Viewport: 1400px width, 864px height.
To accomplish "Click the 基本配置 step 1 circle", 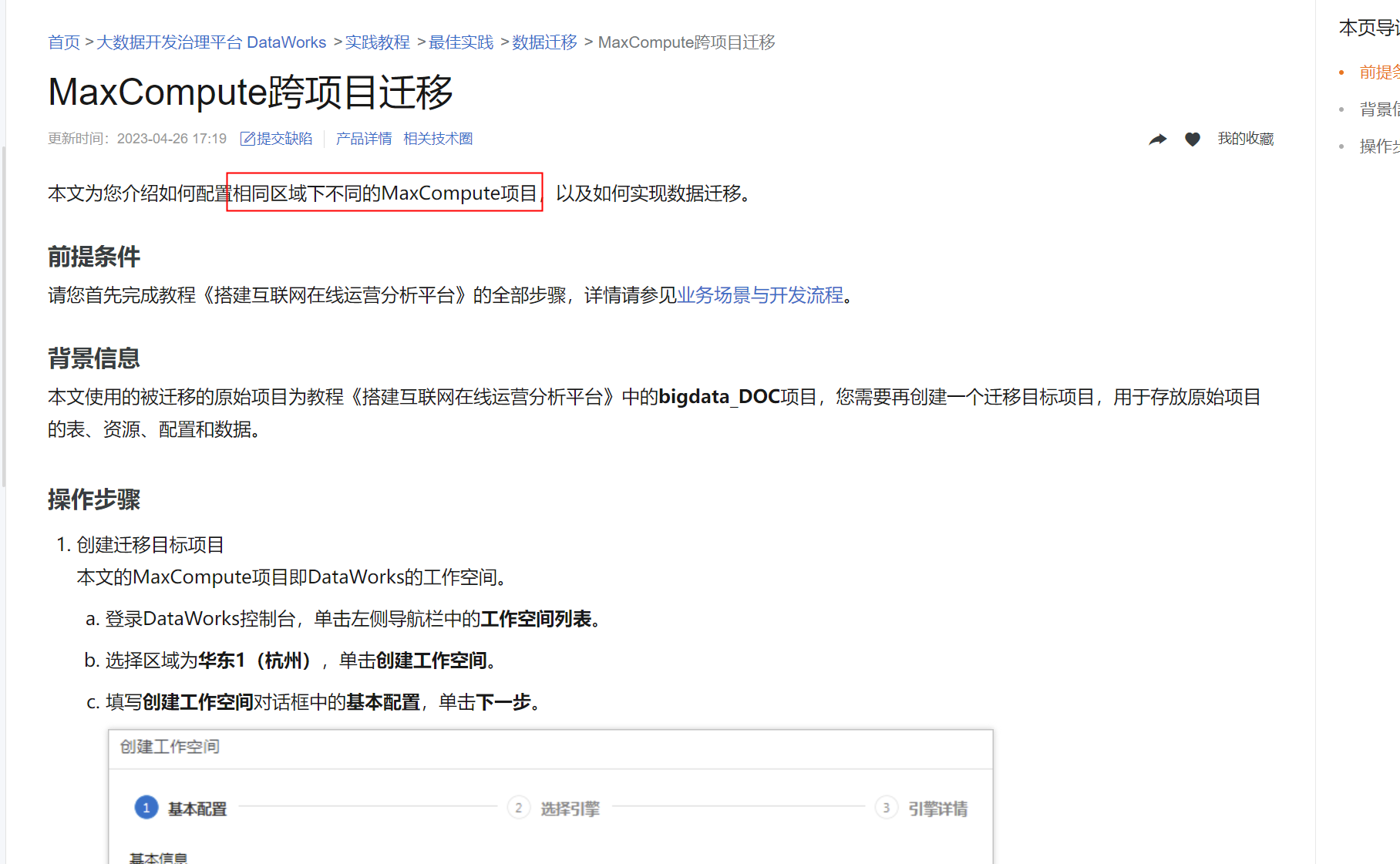I will 146,808.
